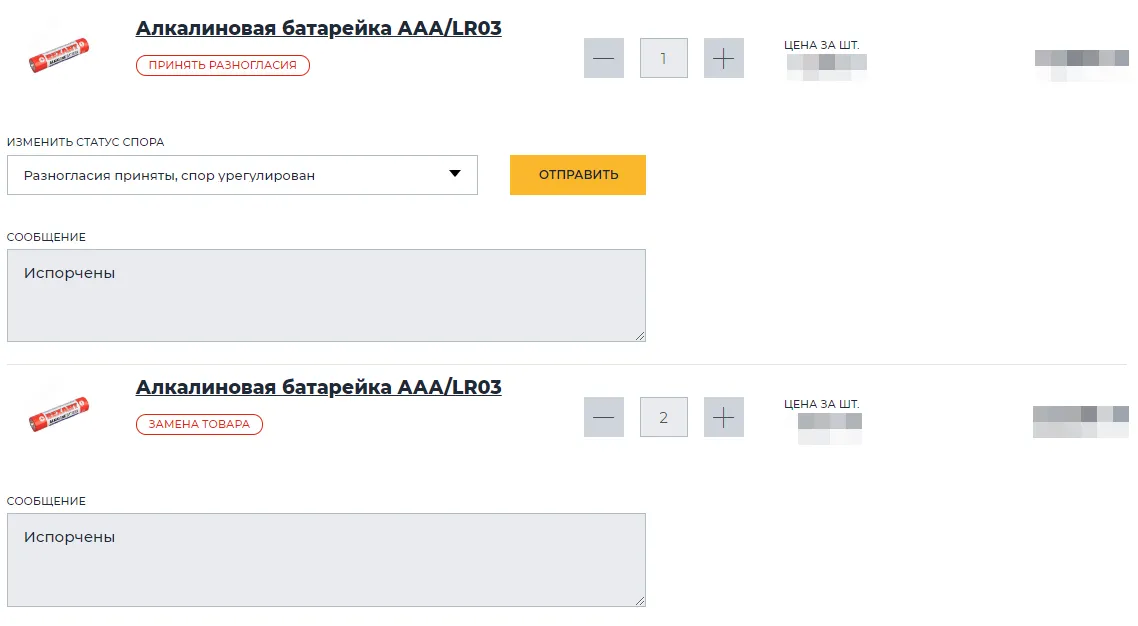Click the 'Замена товара' tag
Image resolution: width=1138 pixels, height=626 pixels.
pos(199,424)
